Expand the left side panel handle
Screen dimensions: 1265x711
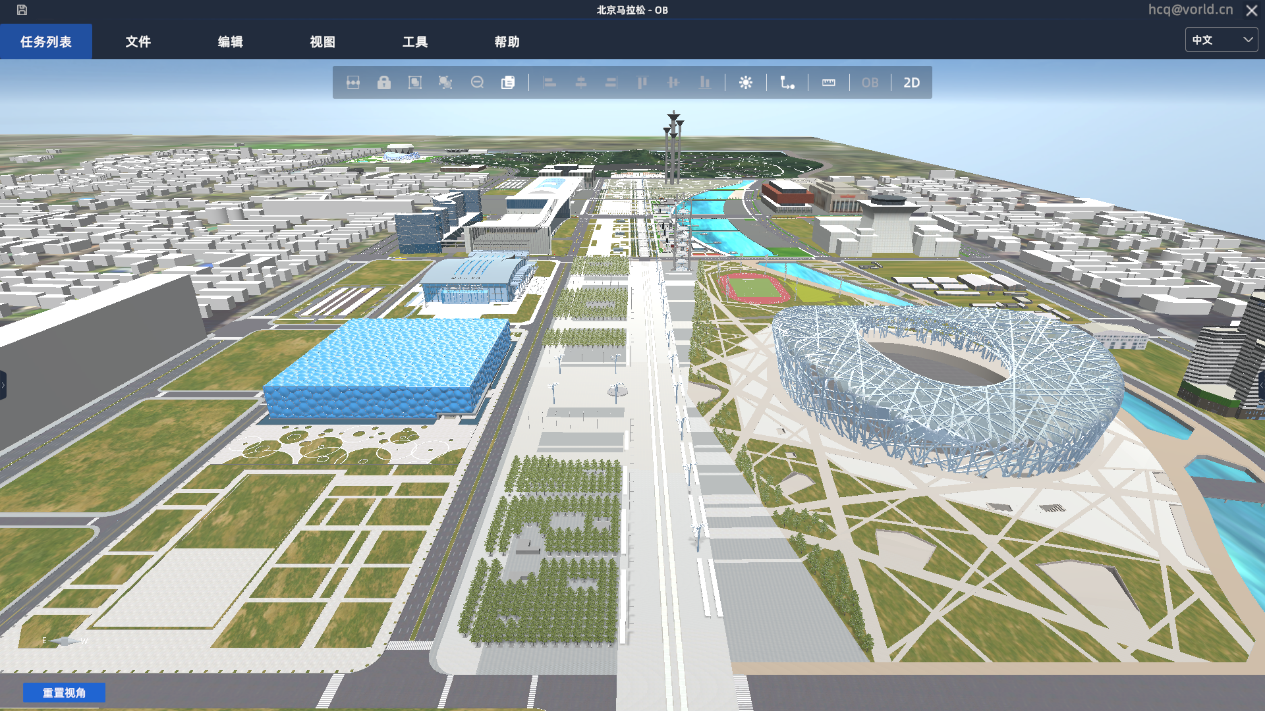click(3, 385)
